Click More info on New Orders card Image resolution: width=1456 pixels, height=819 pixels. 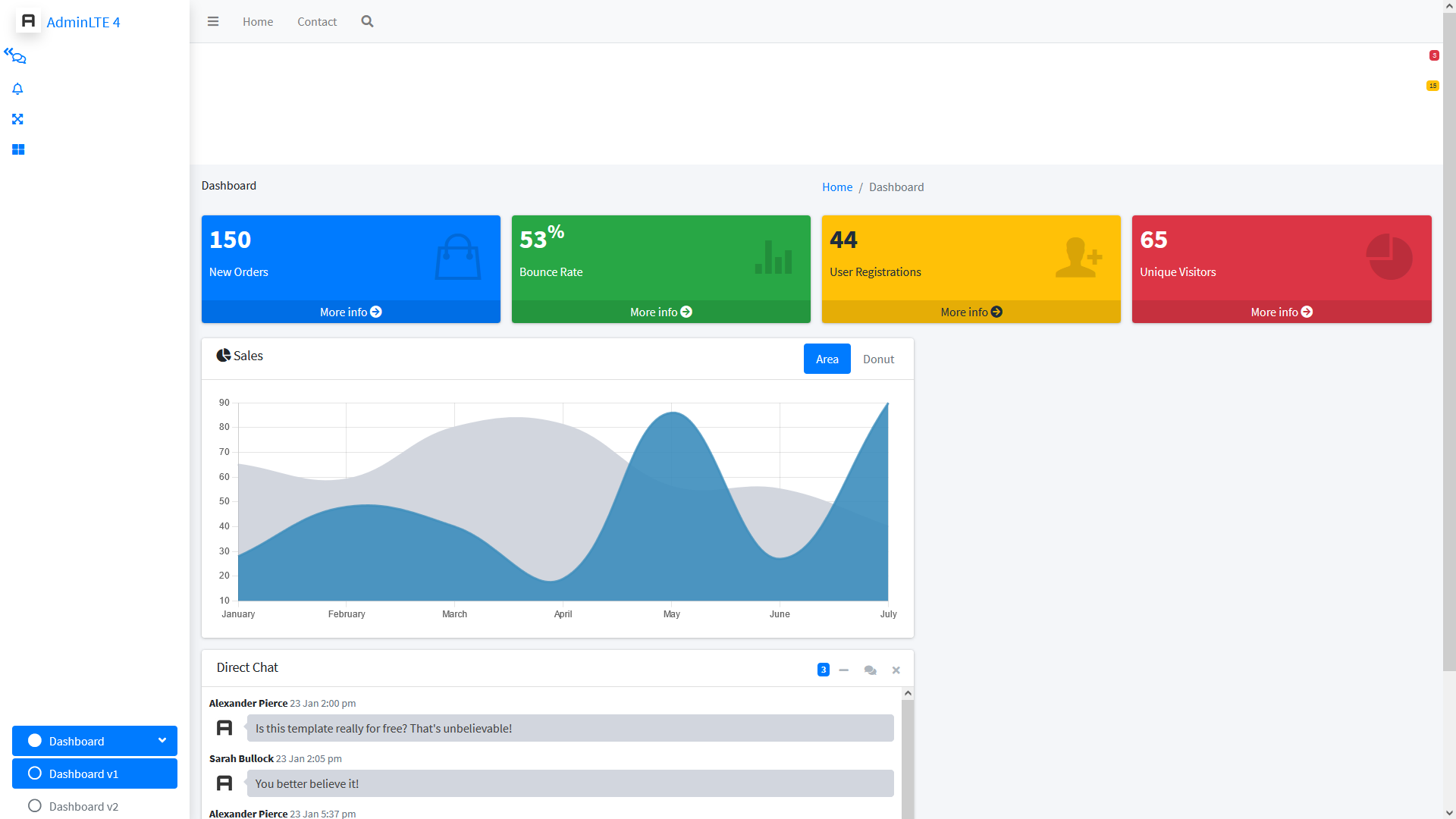coord(351,312)
